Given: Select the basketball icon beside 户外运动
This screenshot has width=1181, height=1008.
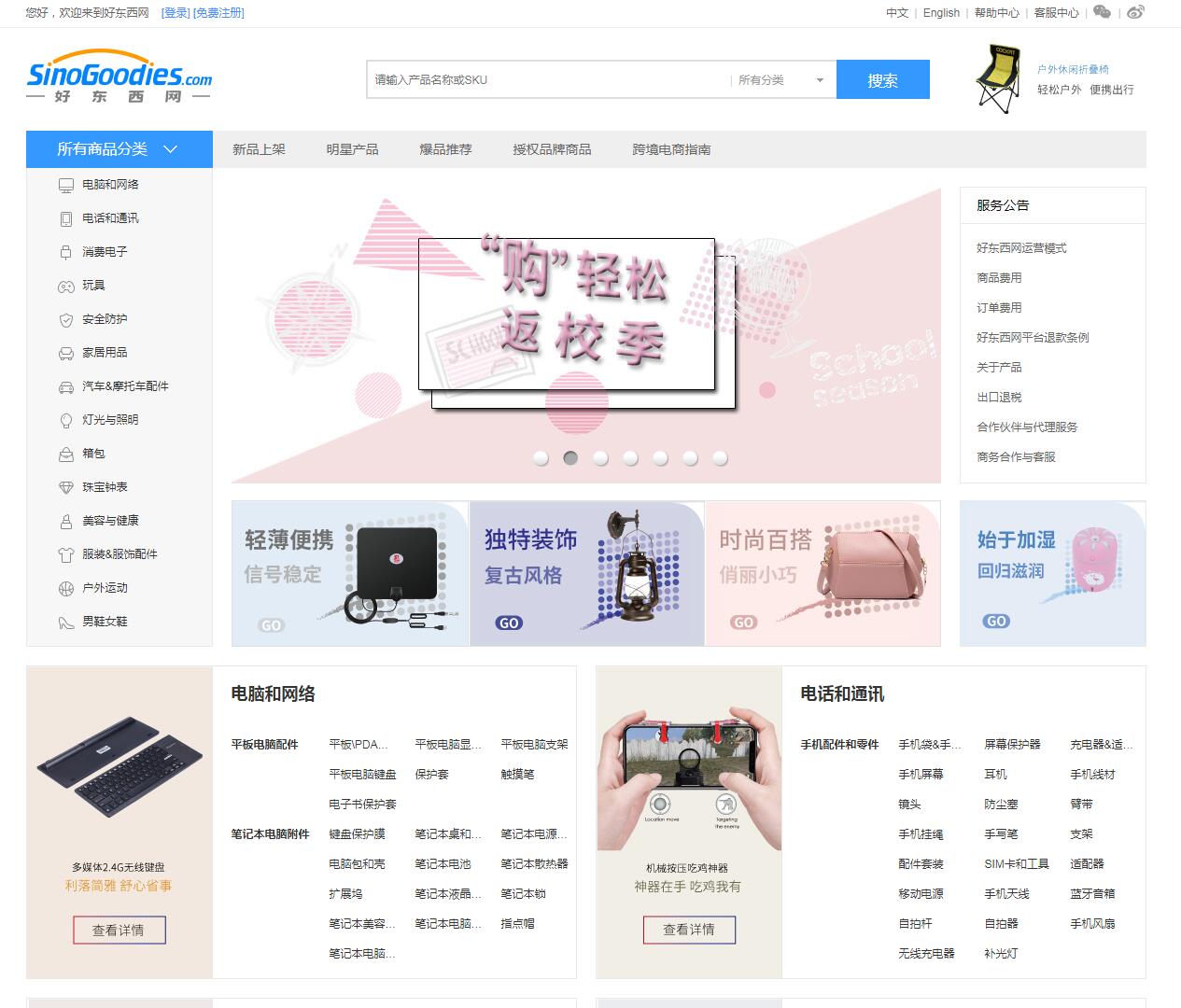Looking at the screenshot, I should 66,588.
